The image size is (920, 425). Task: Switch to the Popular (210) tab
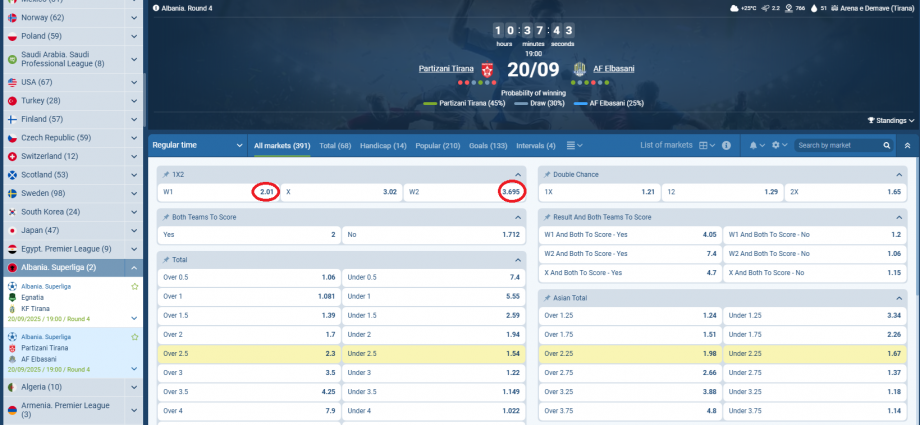click(x=438, y=146)
